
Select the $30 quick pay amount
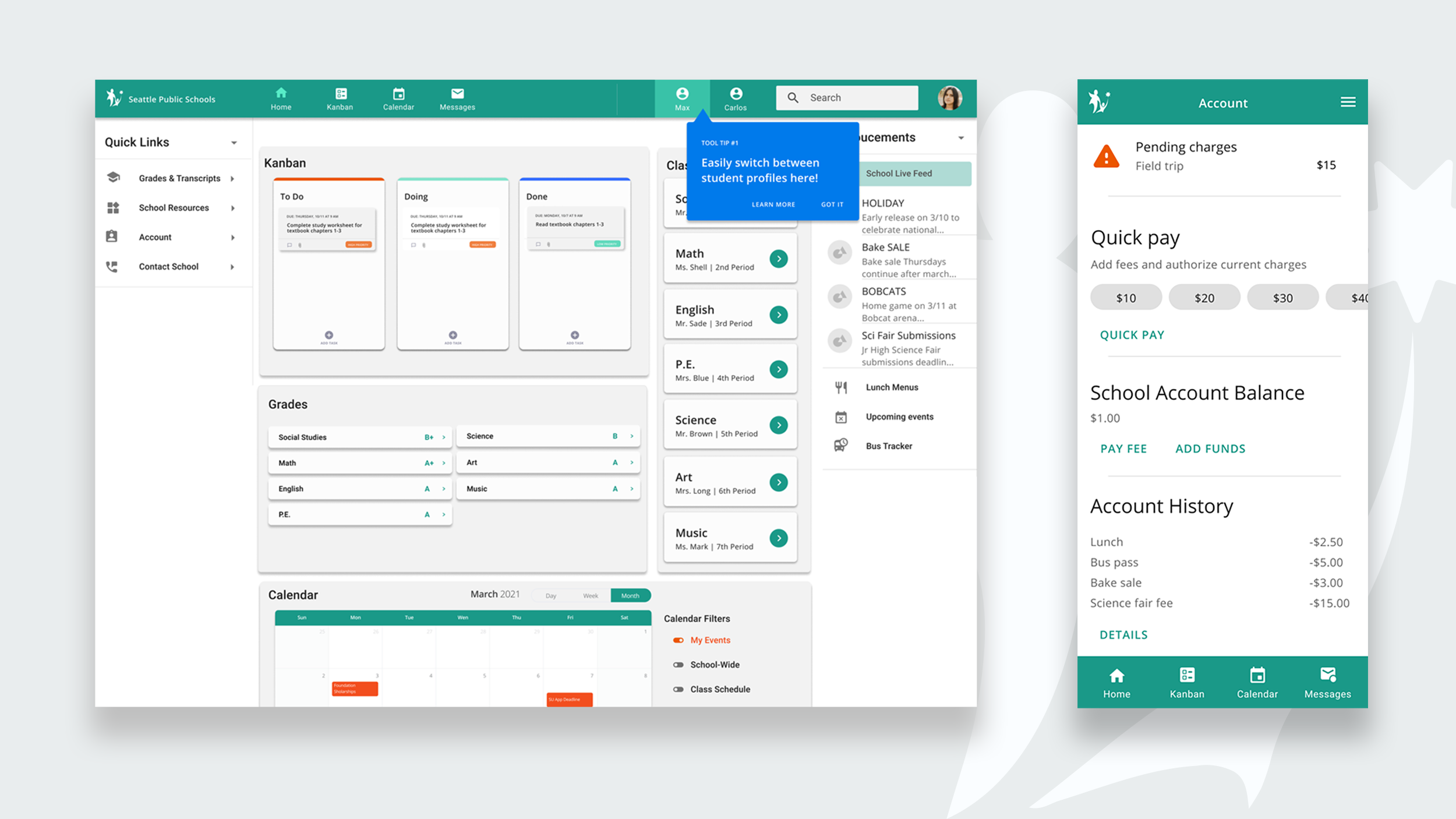[1283, 298]
